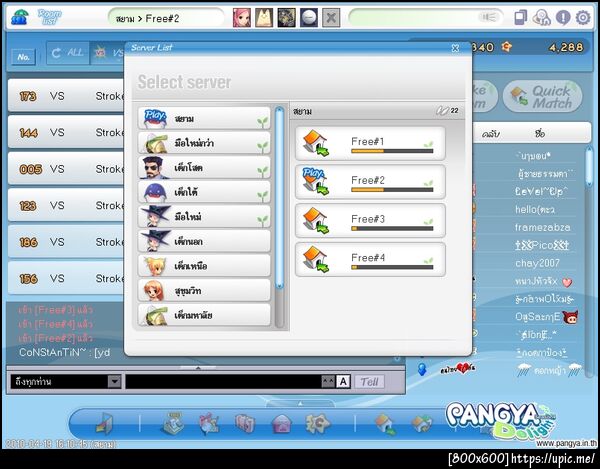Open the mail envelope icon in bottom bar
600x469 pixels.
pyautogui.click(x=281, y=424)
